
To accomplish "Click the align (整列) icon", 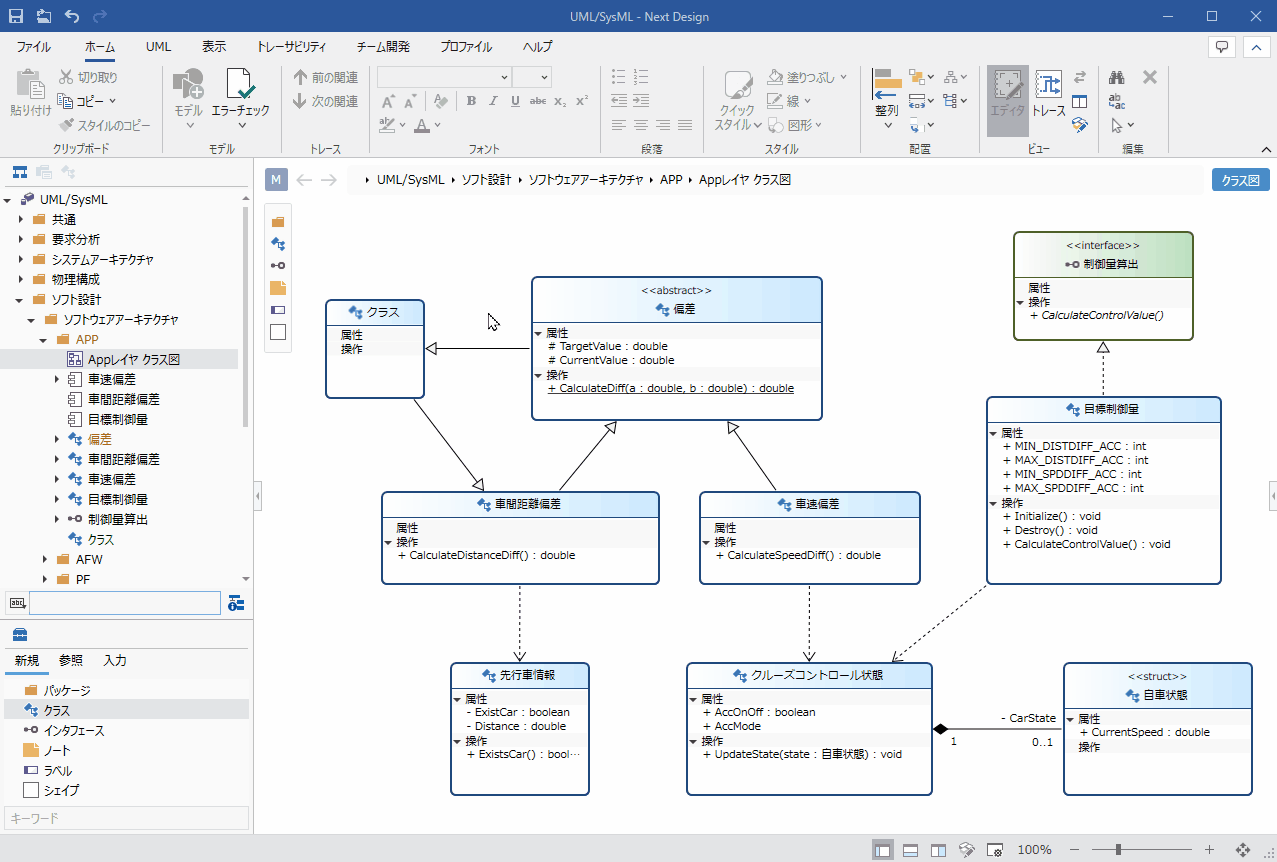I will pos(887,85).
